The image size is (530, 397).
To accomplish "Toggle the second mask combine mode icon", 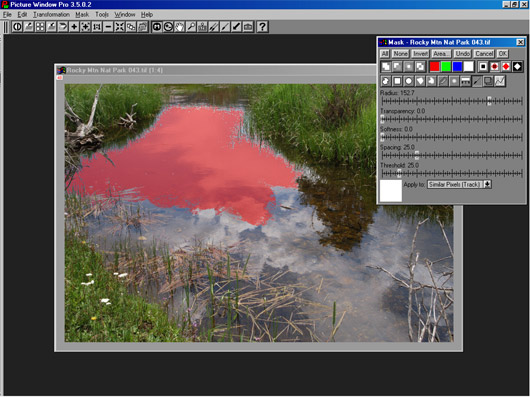I will pos(397,67).
